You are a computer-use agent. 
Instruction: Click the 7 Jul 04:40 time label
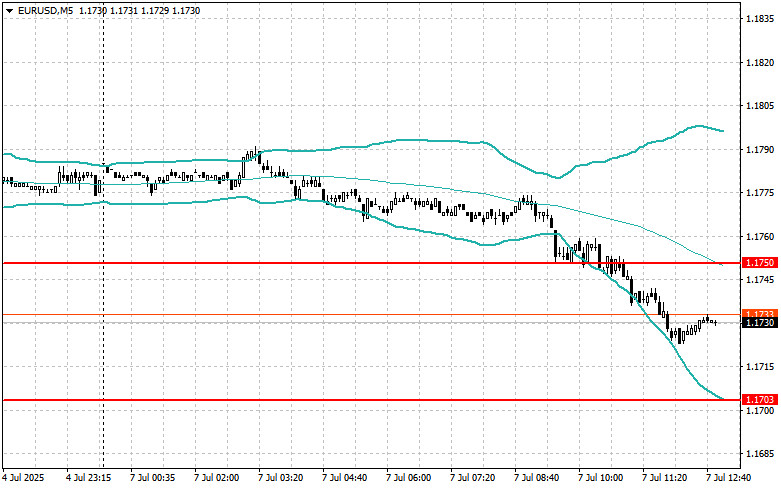tap(345, 478)
